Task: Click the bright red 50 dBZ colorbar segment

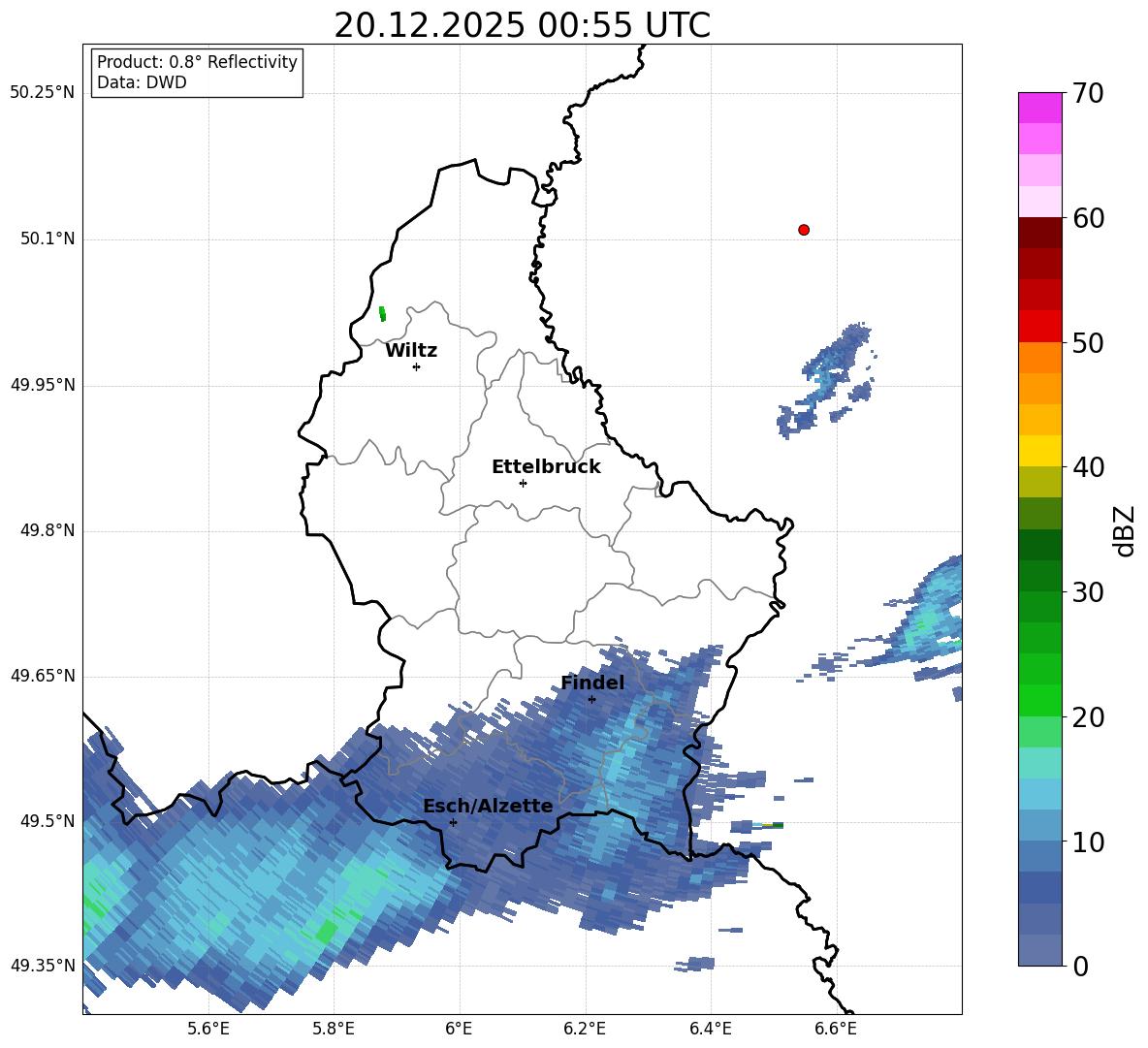Action: click(1039, 327)
